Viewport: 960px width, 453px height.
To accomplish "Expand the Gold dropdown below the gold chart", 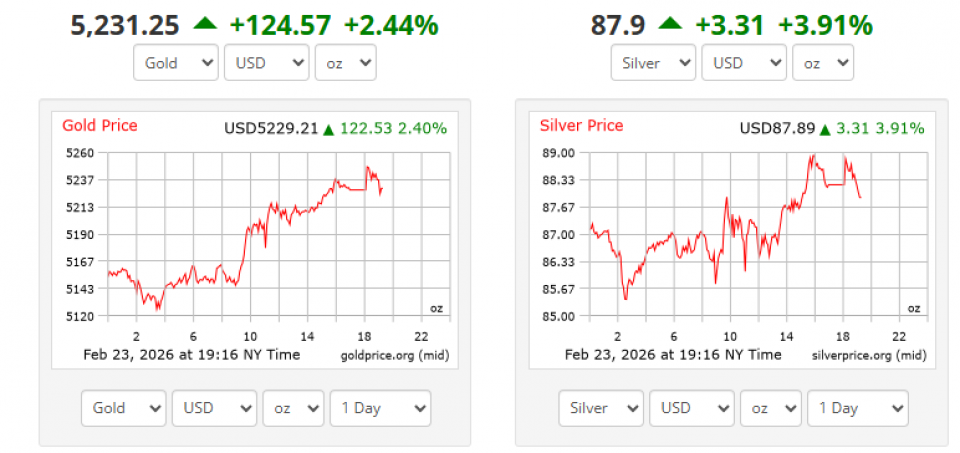I will [124, 408].
